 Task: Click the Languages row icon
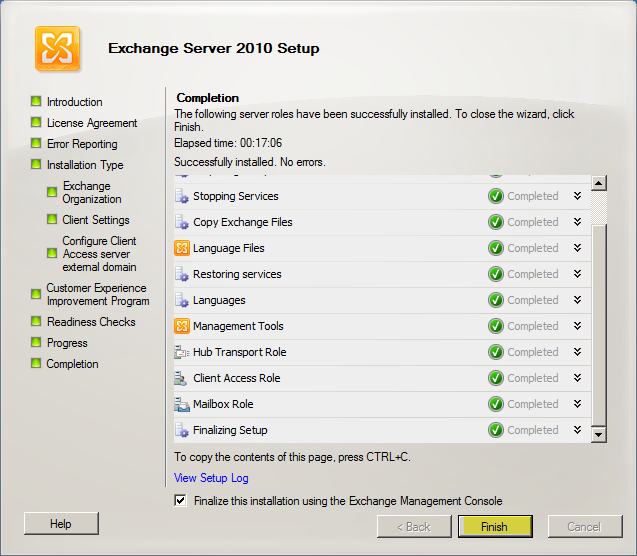pyautogui.click(x=182, y=300)
